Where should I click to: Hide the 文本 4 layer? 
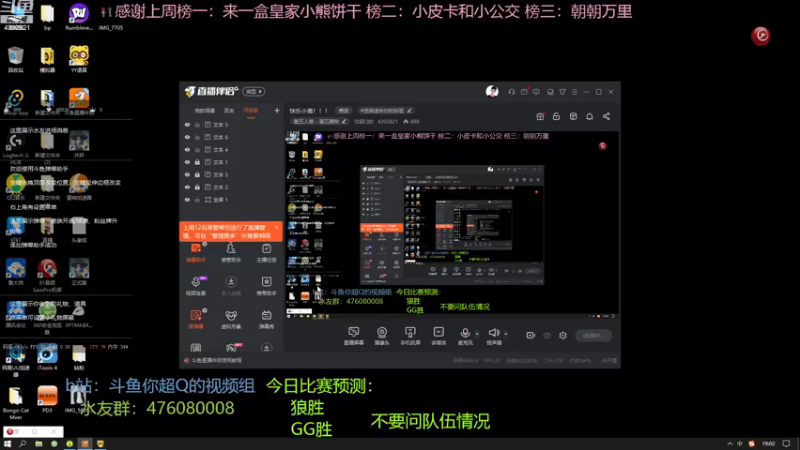click(187, 149)
